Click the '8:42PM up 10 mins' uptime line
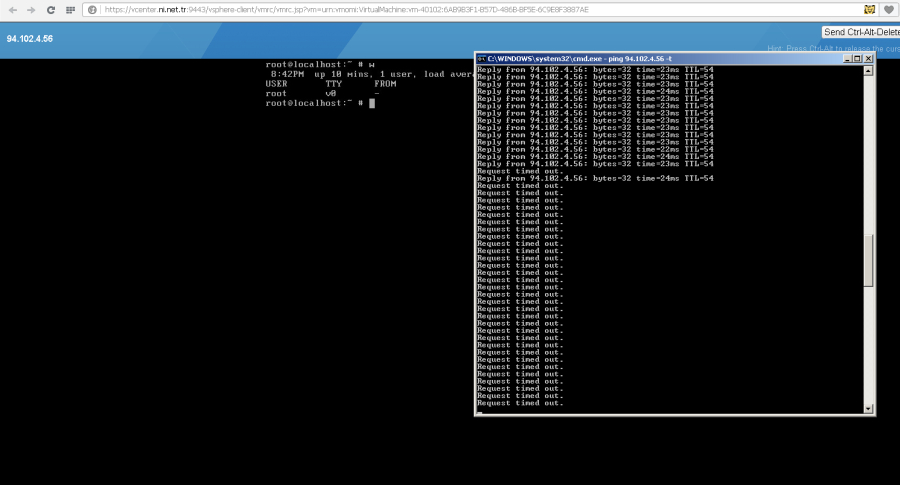900x485 pixels. click(x=372, y=74)
